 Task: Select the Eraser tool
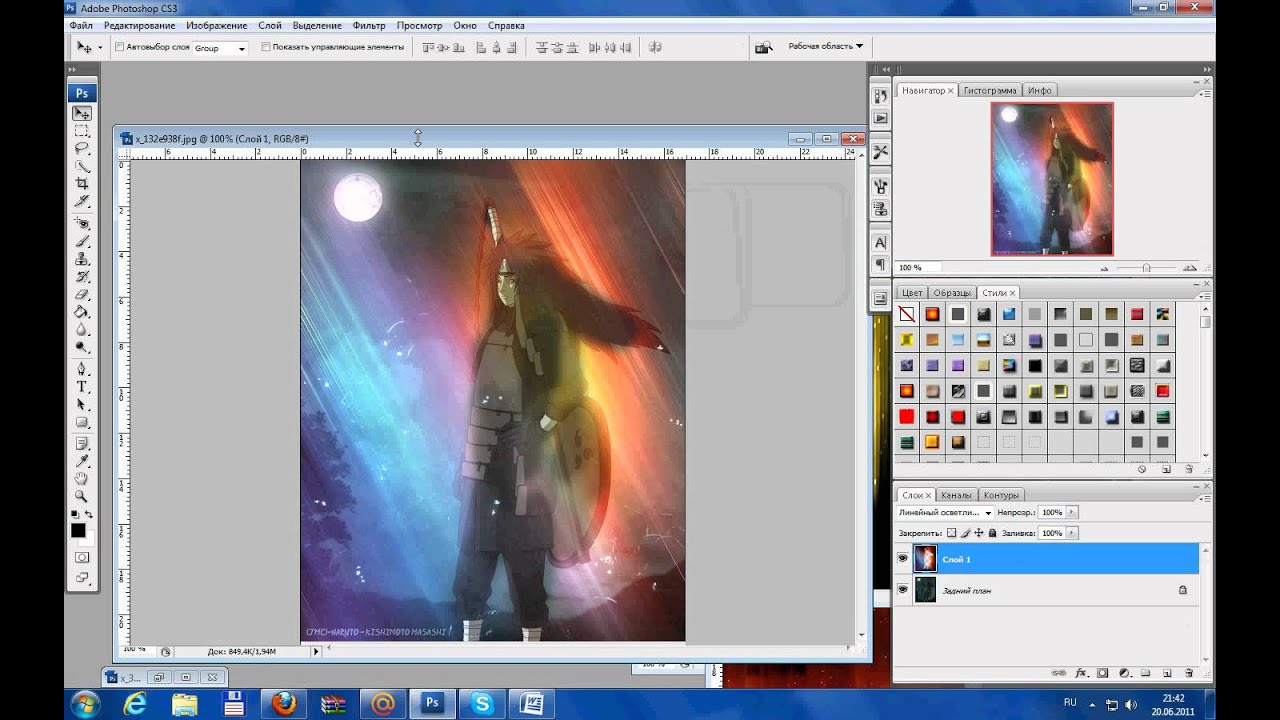click(x=82, y=294)
